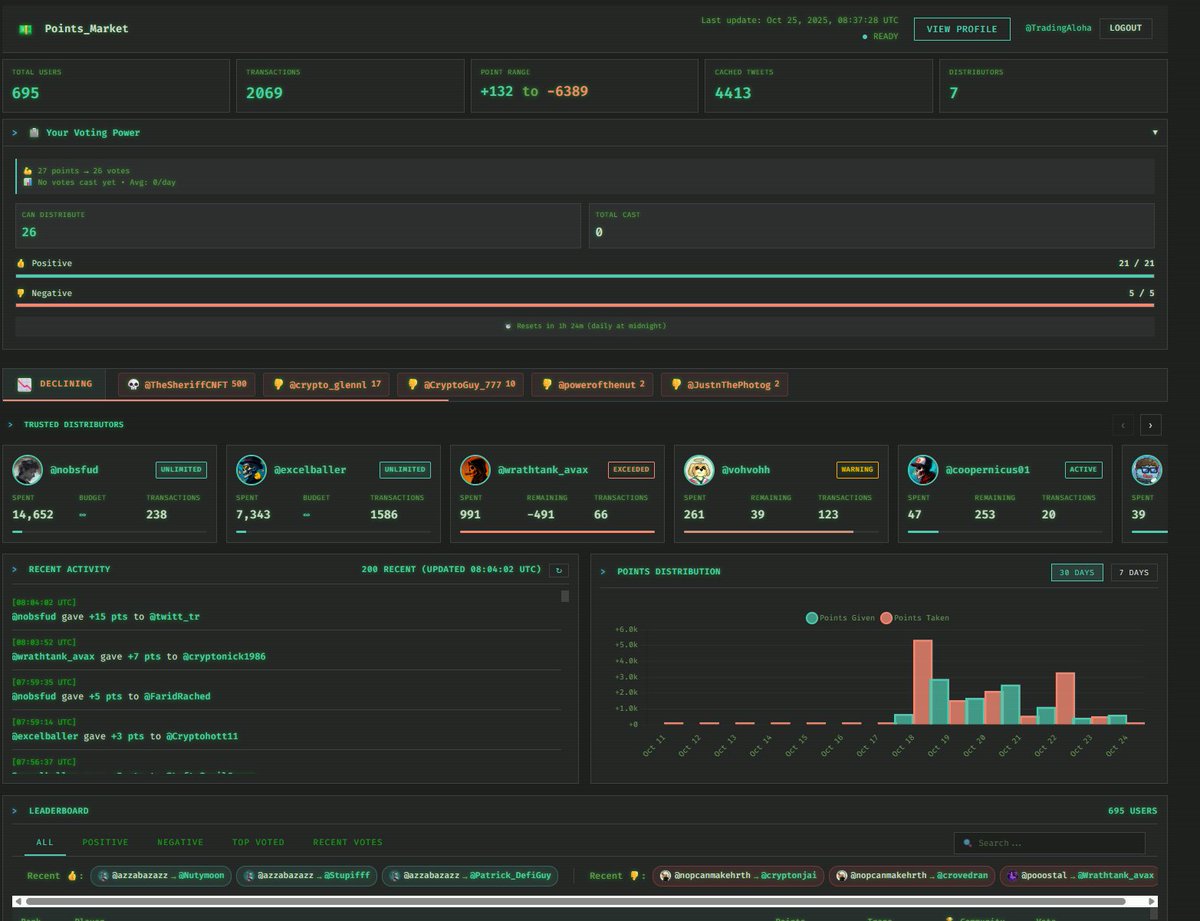Screen dimensions: 1200x921
Task: Show next trusted distributors with right arrow
Action: click(x=1150, y=425)
